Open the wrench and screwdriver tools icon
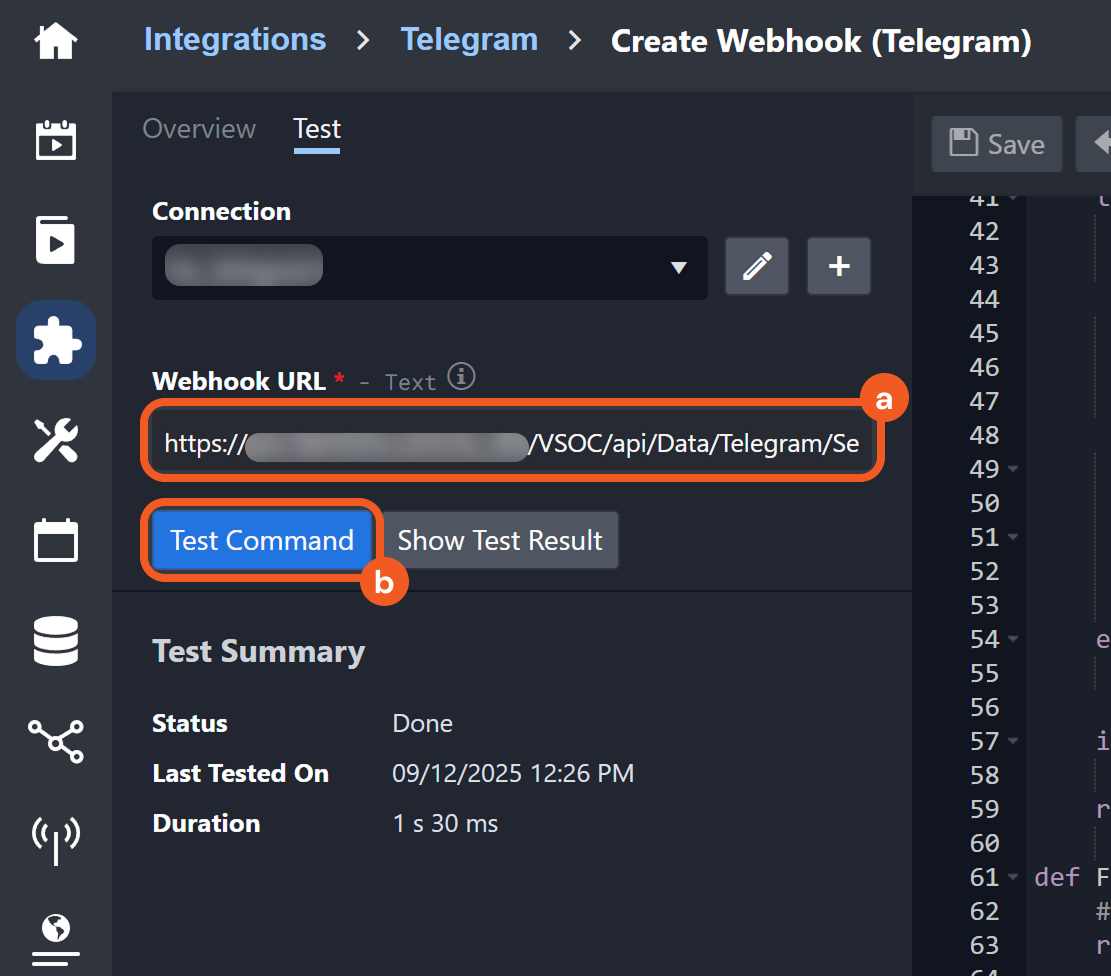This screenshot has width=1111, height=976. [55, 440]
